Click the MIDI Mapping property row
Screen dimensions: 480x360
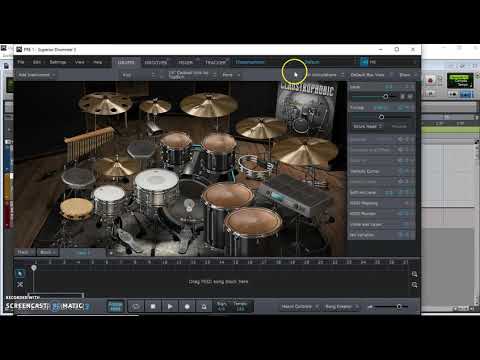(382, 203)
